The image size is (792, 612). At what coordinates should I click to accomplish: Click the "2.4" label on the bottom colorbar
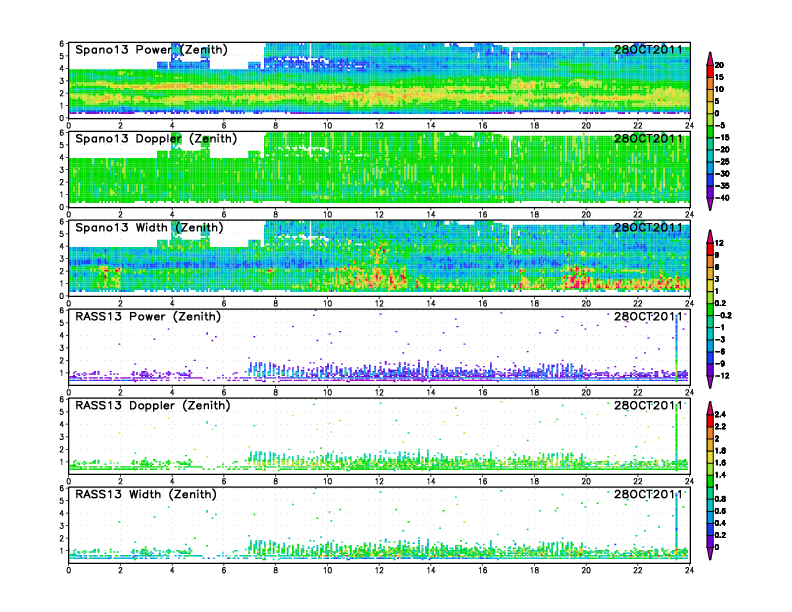pyautogui.click(x=720, y=414)
